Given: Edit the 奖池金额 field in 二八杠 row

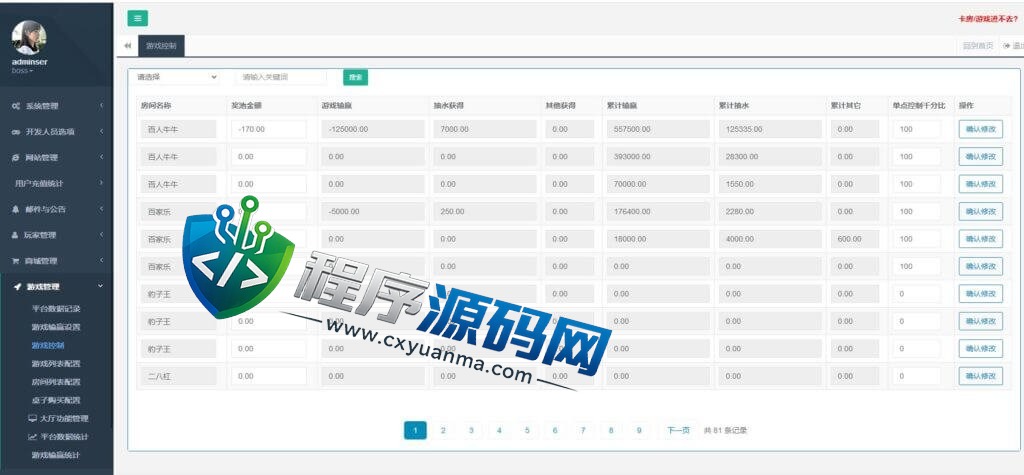Looking at the screenshot, I should coord(268,376).
